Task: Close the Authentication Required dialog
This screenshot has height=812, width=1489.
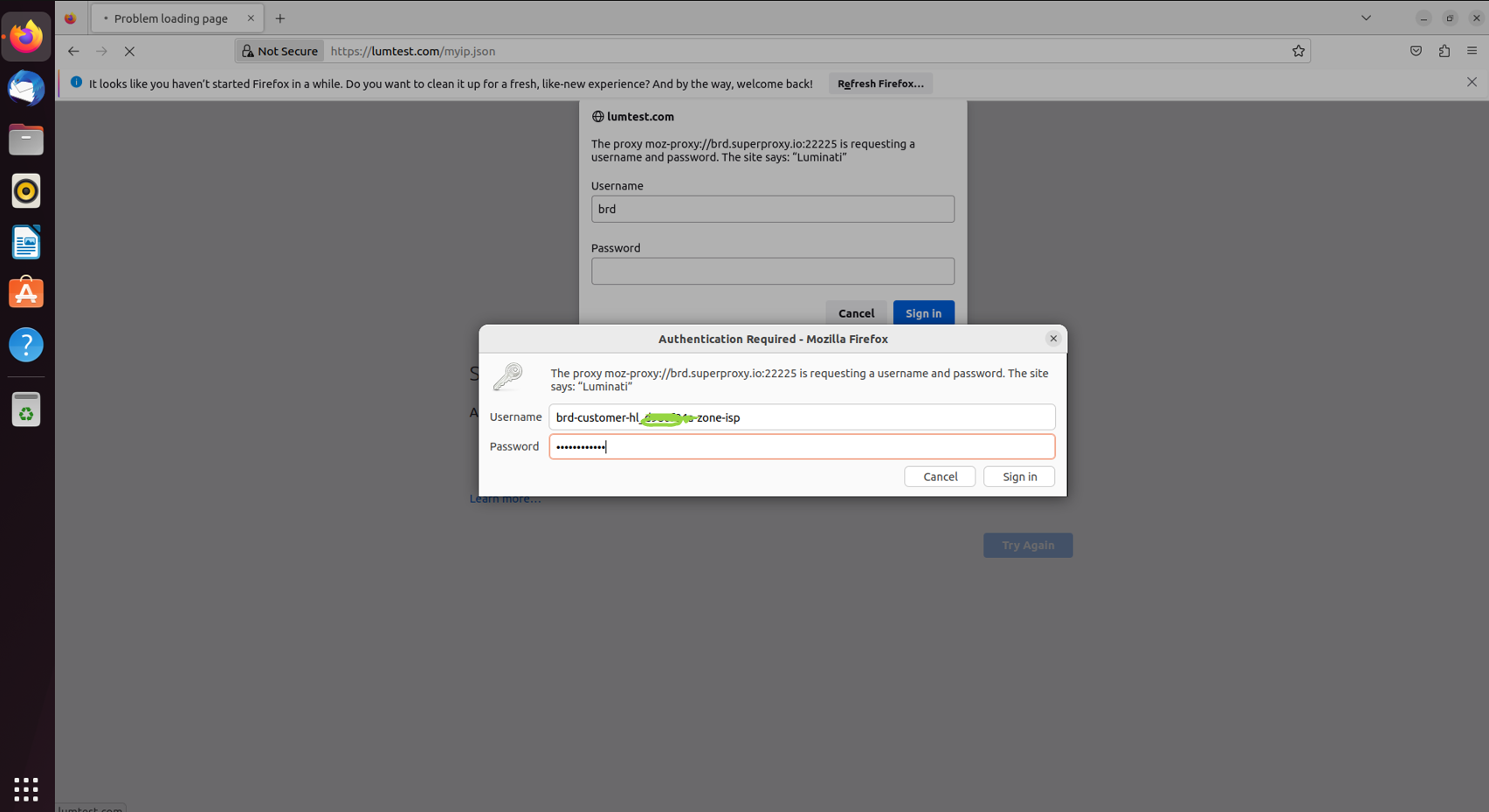Action: coord(1053,339)
